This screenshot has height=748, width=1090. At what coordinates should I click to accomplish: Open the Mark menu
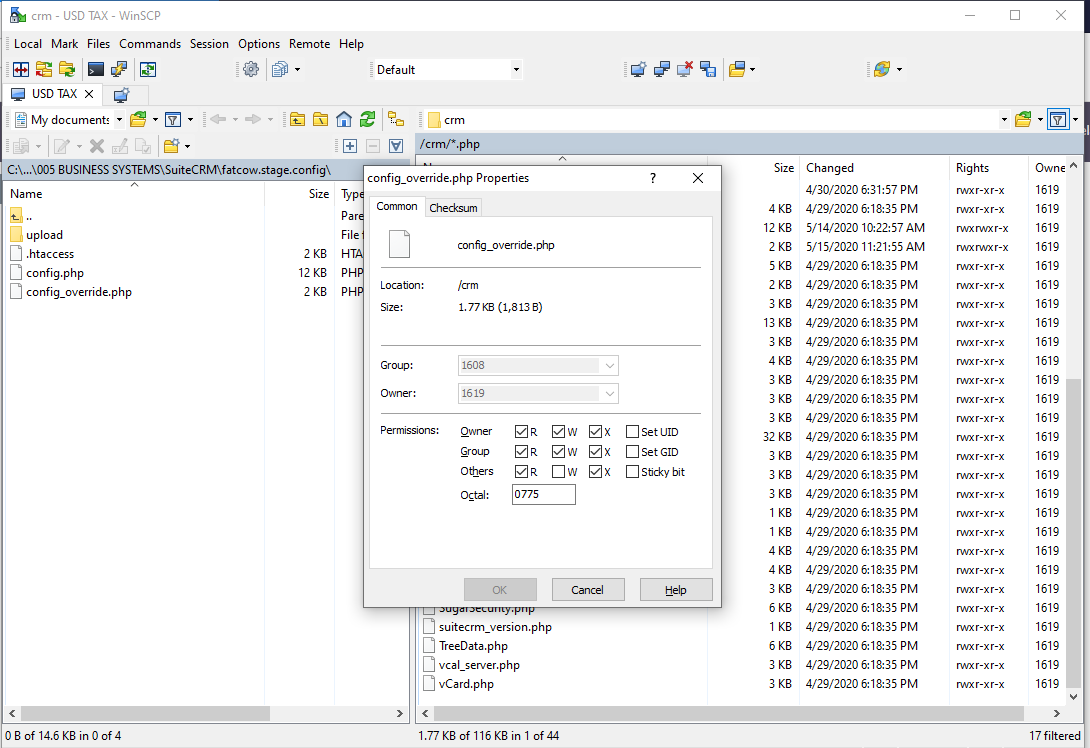pos(65,44)
